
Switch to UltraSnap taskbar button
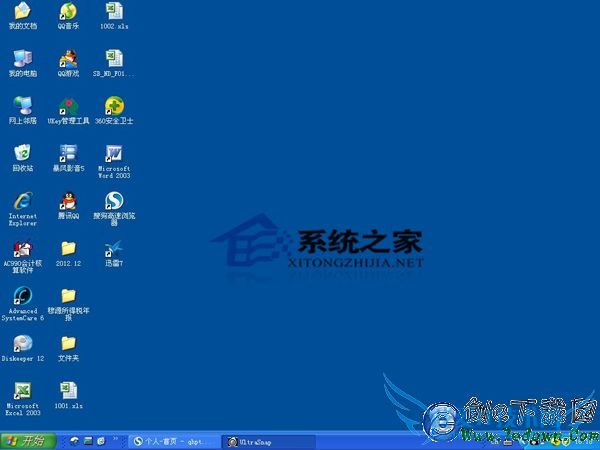tap(269, 442)
